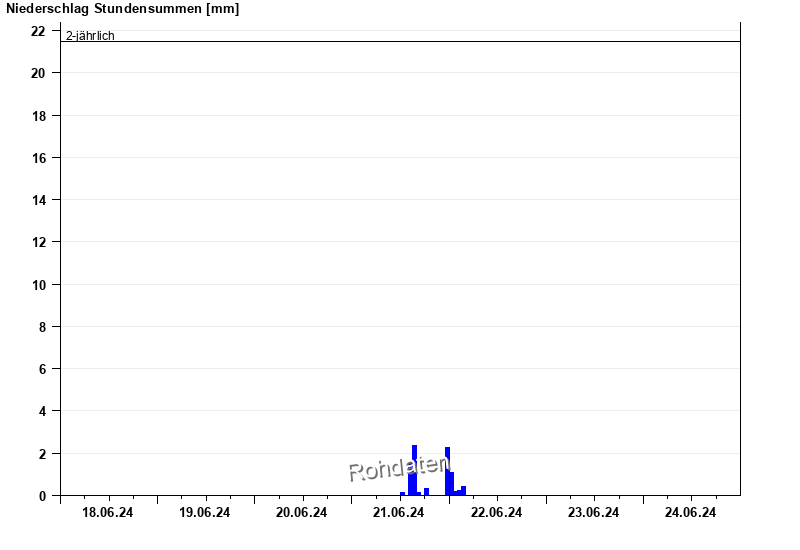This screenshot has width=800, height=550.
Task: Select the 19.06.24 date label
Action: coord(205,513)
